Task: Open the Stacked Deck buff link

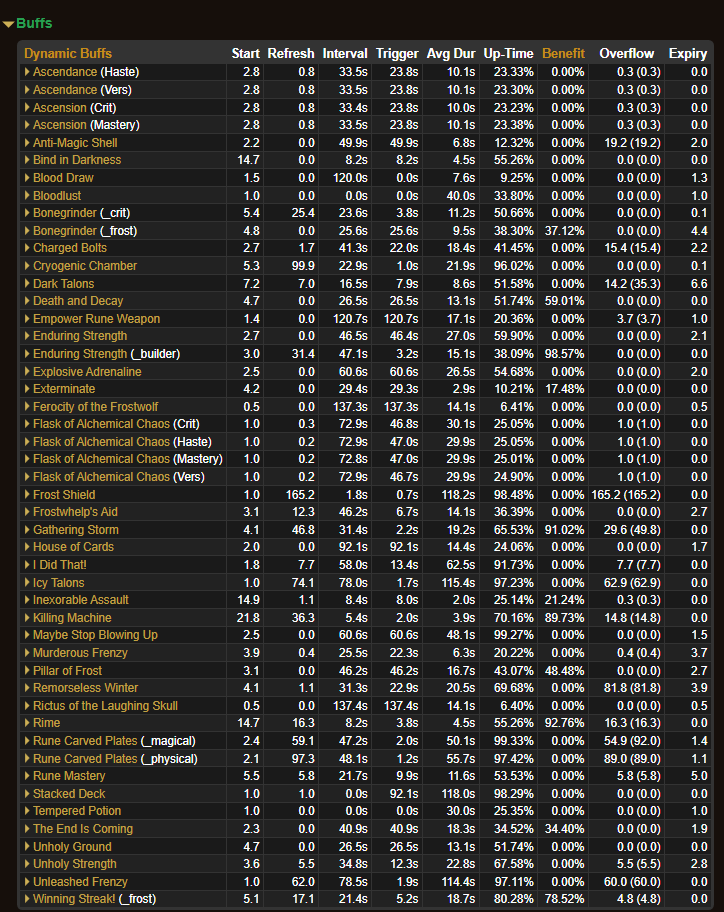Action: 69,794
